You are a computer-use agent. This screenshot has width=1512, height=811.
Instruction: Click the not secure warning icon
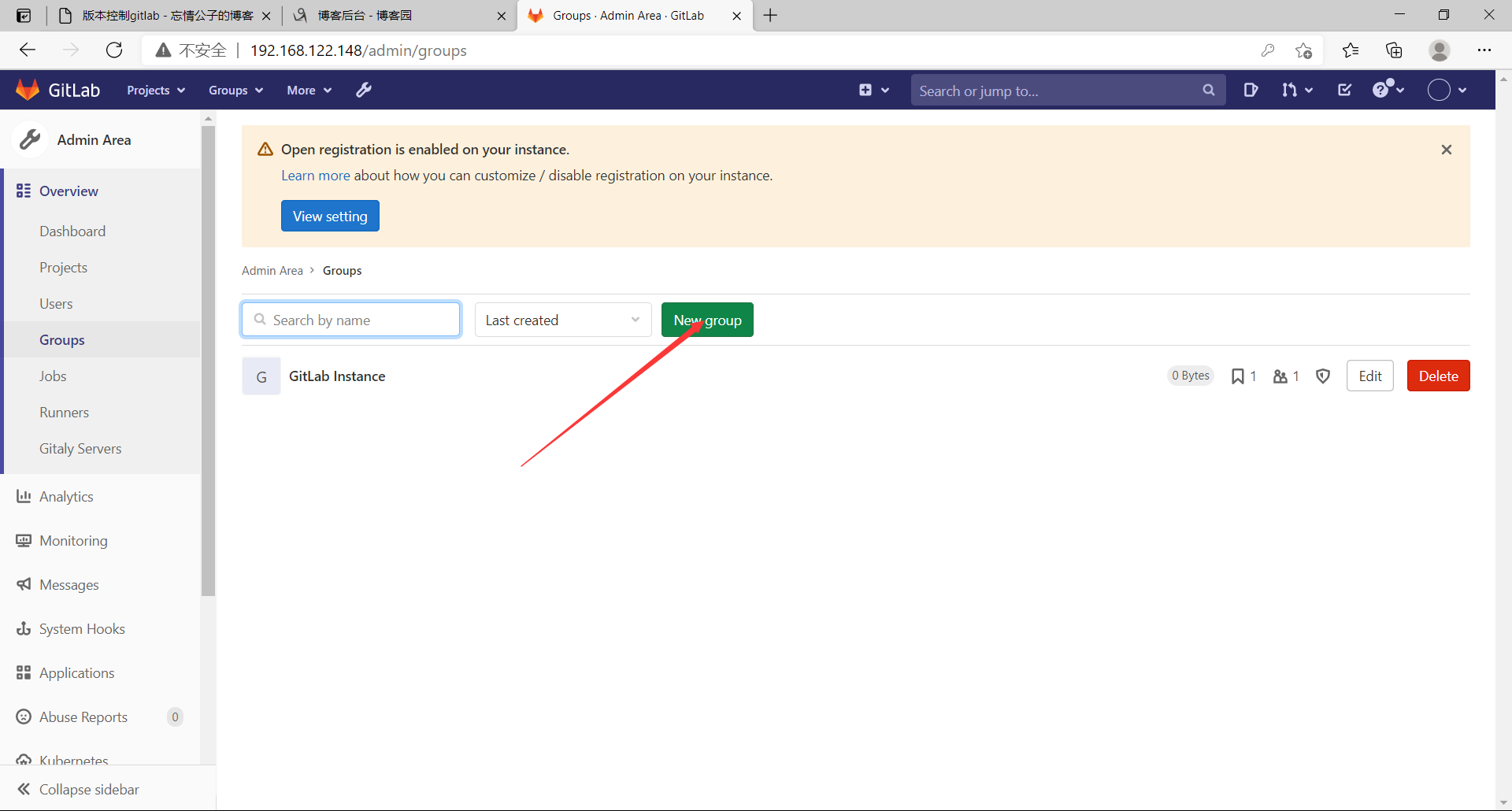click(x=163, y=50)
